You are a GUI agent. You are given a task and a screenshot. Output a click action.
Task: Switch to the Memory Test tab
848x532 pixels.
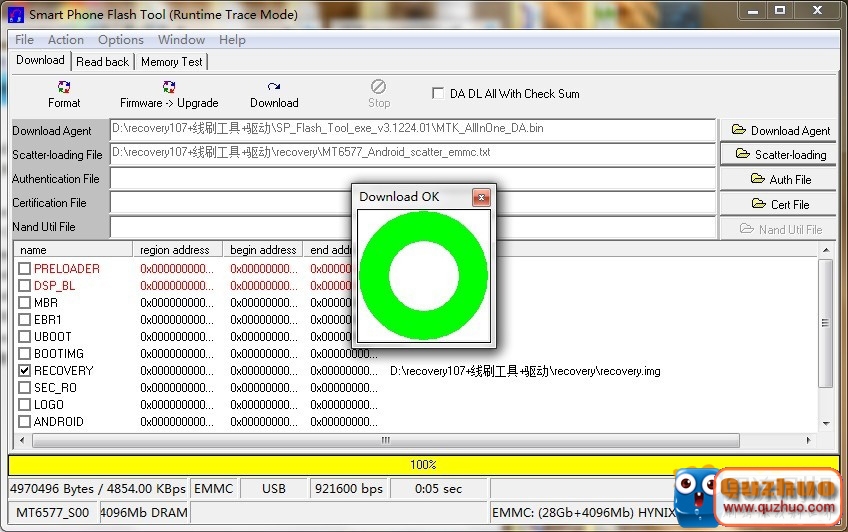coord(171,62)
